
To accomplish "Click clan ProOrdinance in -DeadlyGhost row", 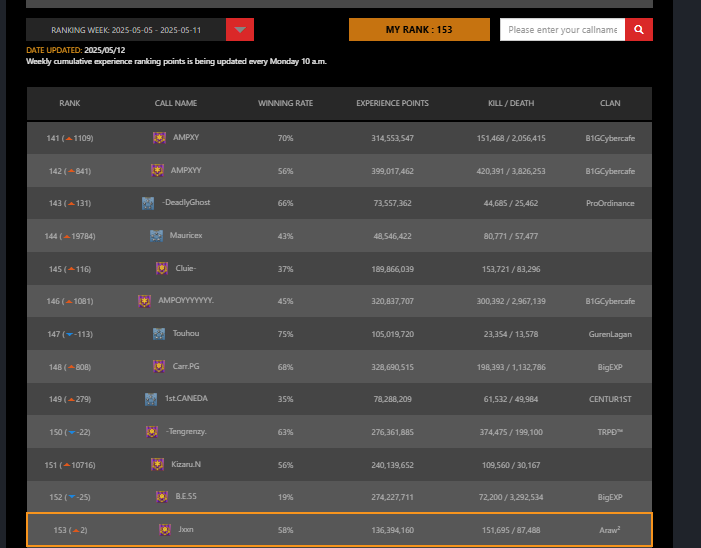I will [x=610, y=203].
